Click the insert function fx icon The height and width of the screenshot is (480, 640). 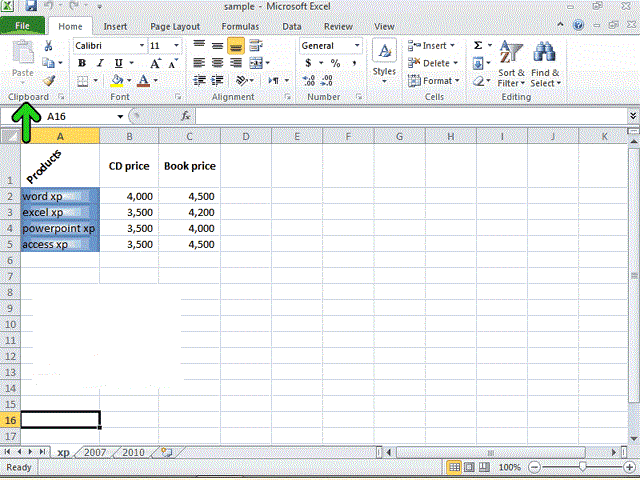pos(186,116)
